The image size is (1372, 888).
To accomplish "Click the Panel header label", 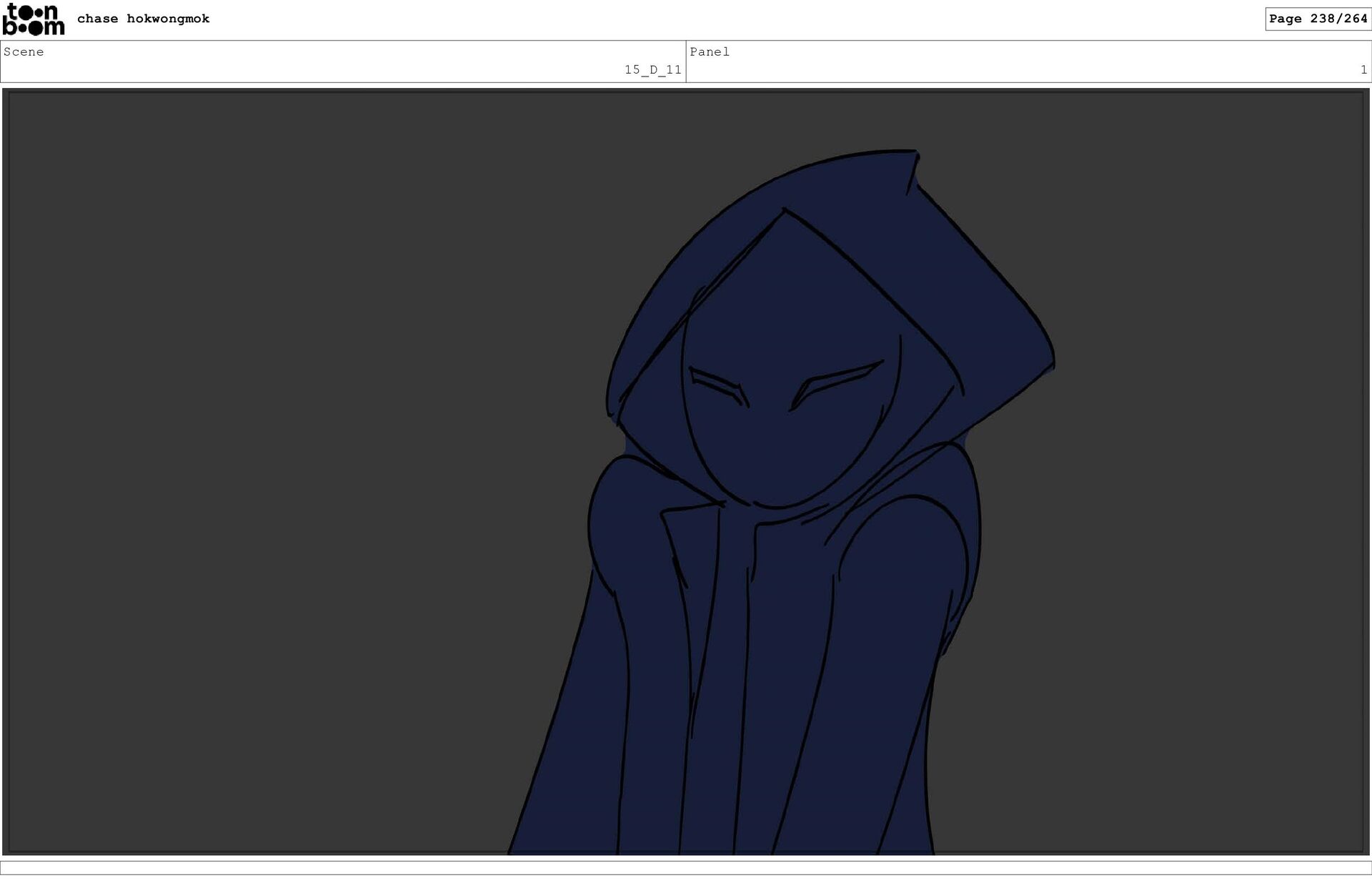I will (709, 51).
